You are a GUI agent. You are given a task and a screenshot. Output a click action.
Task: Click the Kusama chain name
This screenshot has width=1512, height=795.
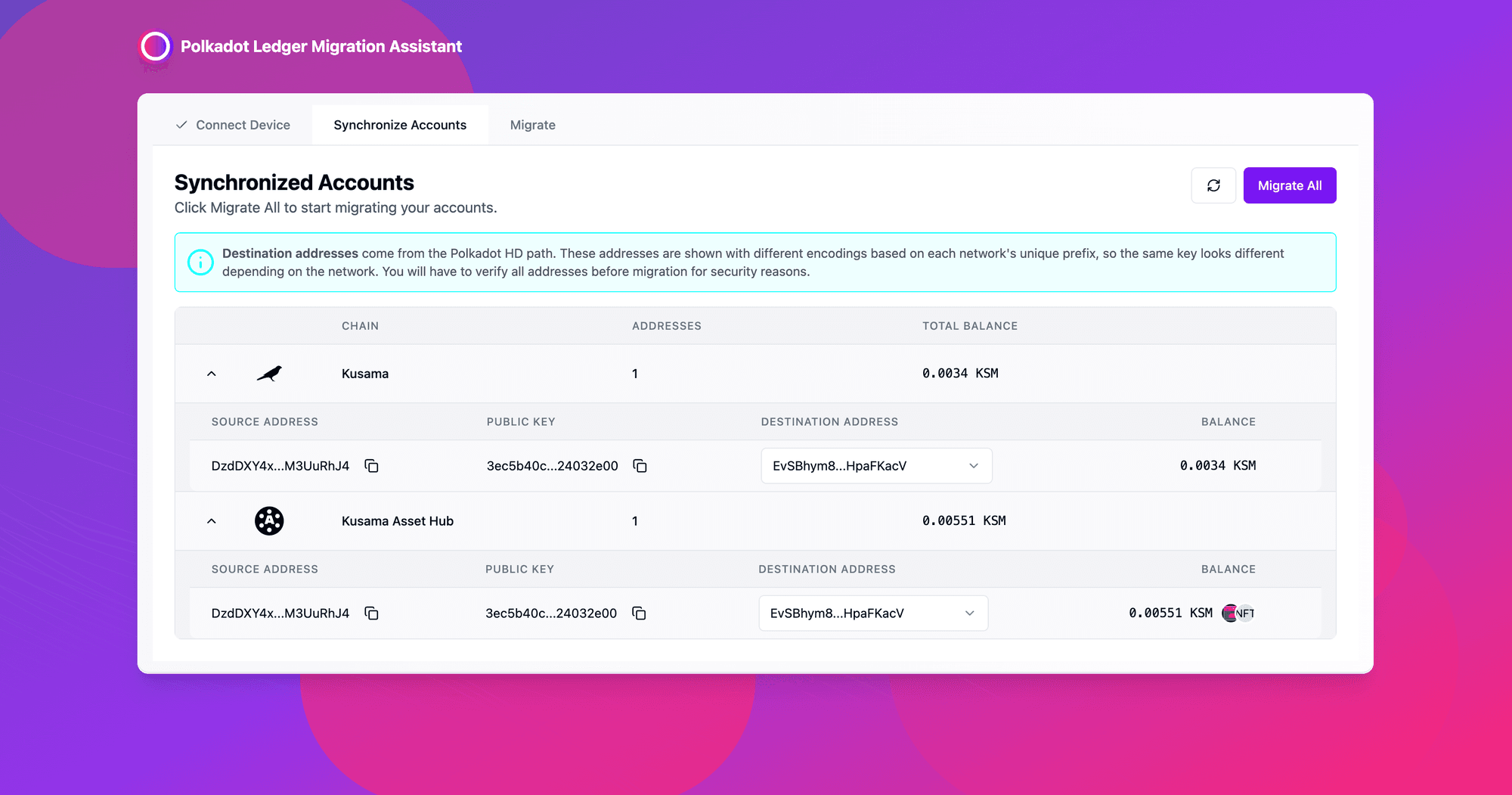click(365, 374)
